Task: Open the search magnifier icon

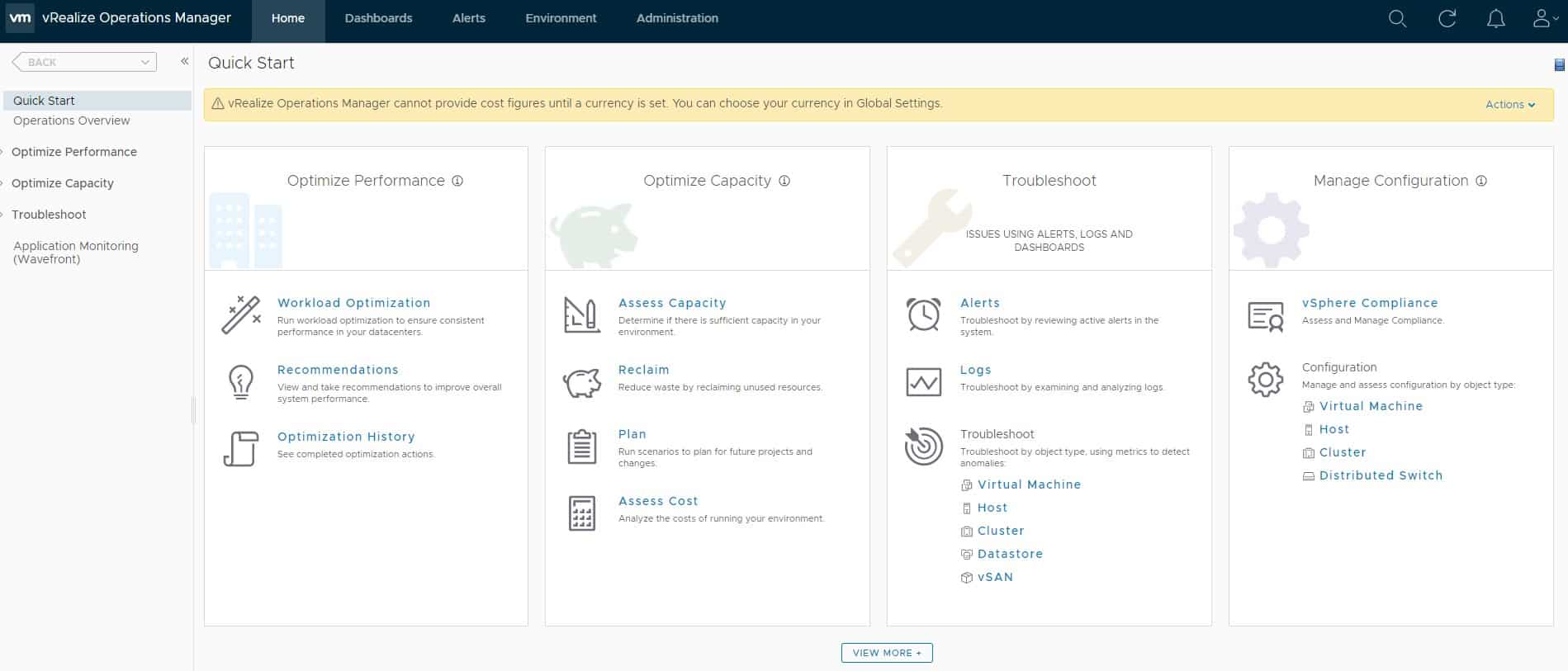Action: [x=1397, y=18]
